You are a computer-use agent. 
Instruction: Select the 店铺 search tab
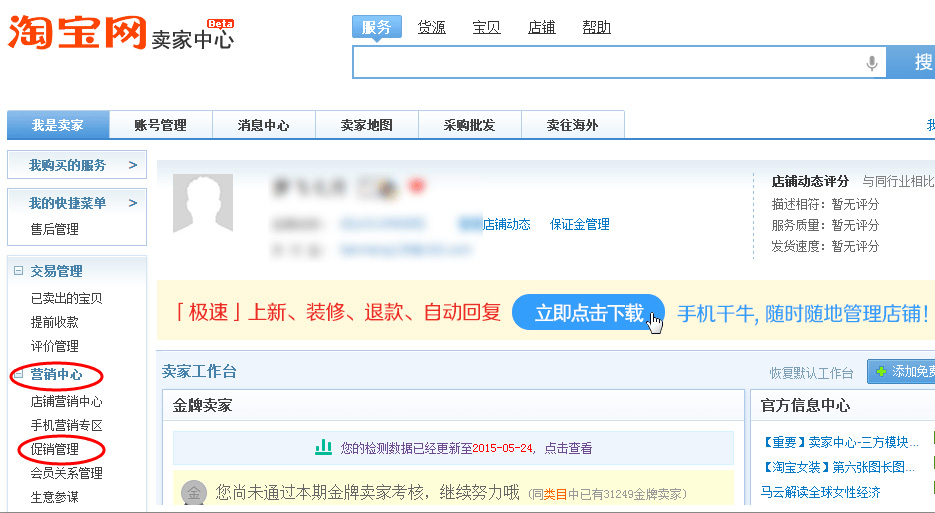tap(541, 27)
